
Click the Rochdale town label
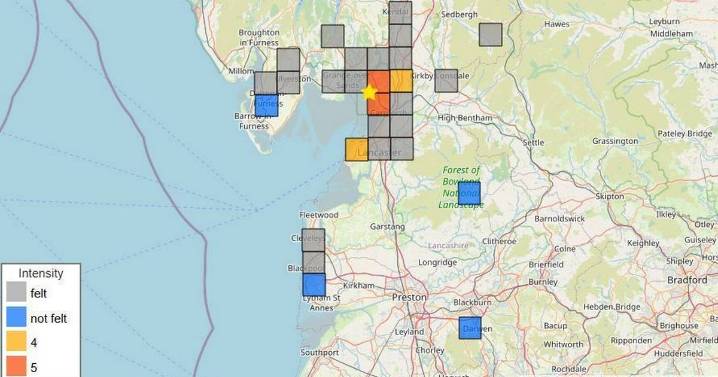[569, 369]
